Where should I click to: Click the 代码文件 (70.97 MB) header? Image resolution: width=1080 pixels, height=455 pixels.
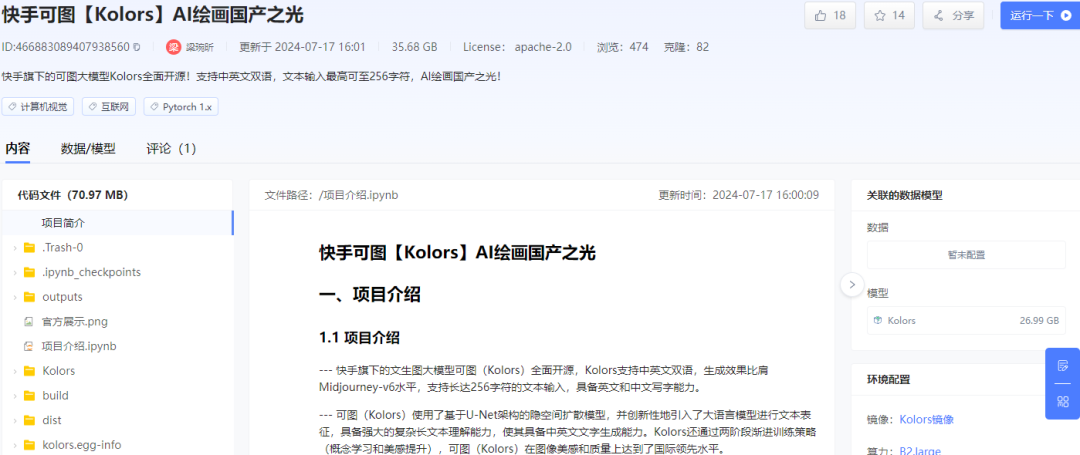coord(73,195)
